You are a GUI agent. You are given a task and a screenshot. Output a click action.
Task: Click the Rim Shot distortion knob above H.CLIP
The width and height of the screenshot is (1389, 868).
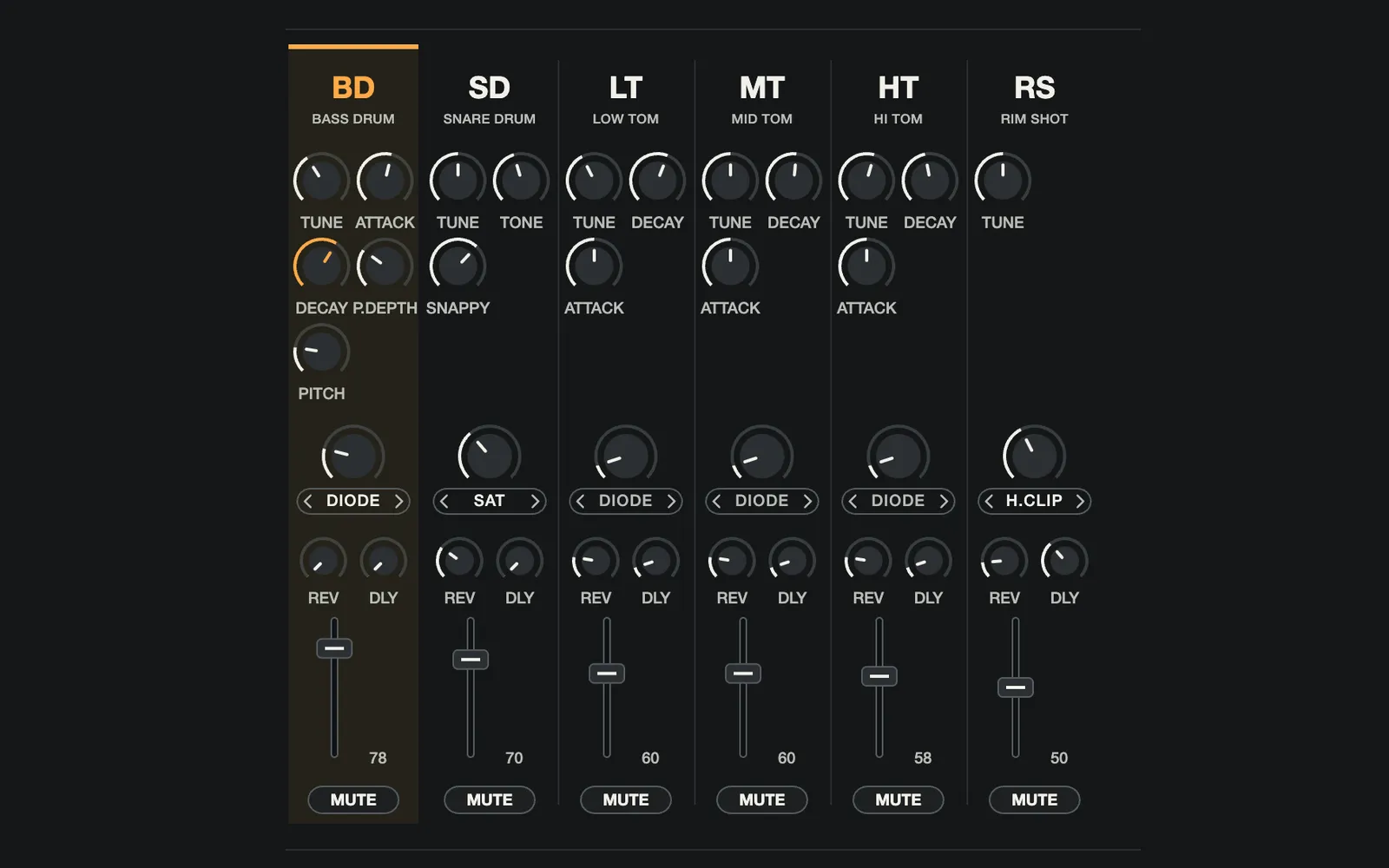[x=1035, y=456]
